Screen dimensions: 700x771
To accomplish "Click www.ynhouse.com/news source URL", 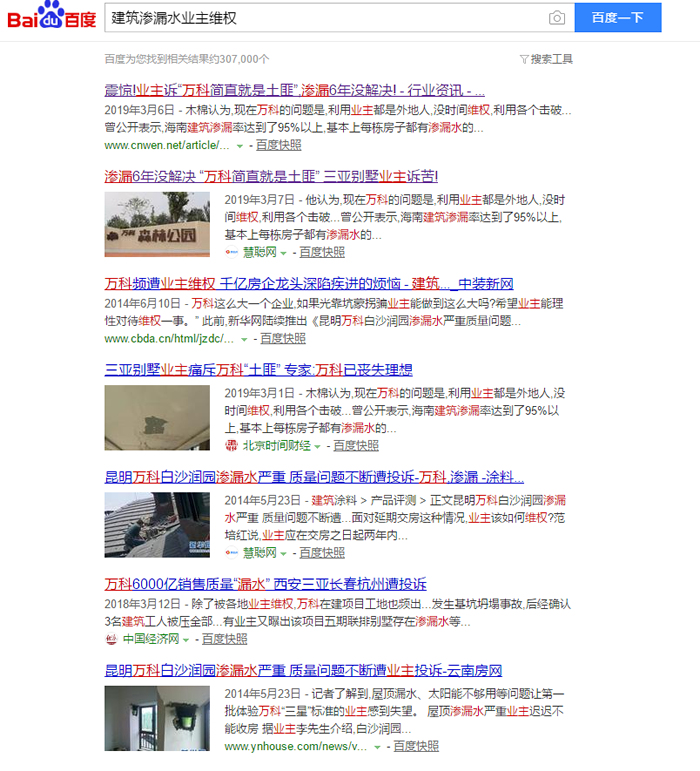I will 296,746.
